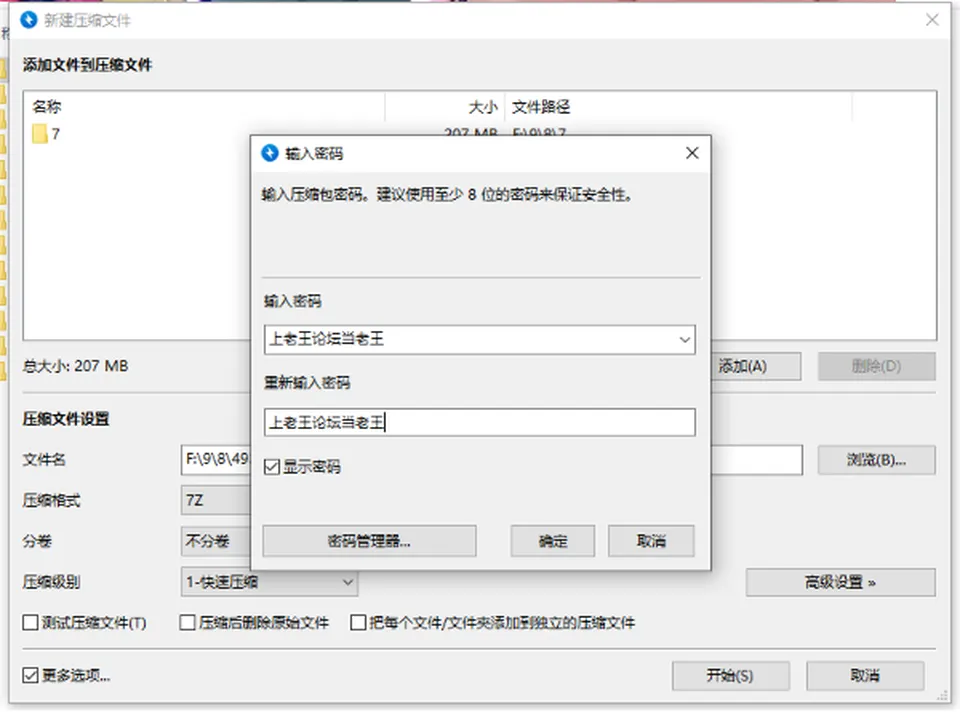Tick 压缩后删除原始文件 checkbox
960x712 pixels.
coord(187,623)
